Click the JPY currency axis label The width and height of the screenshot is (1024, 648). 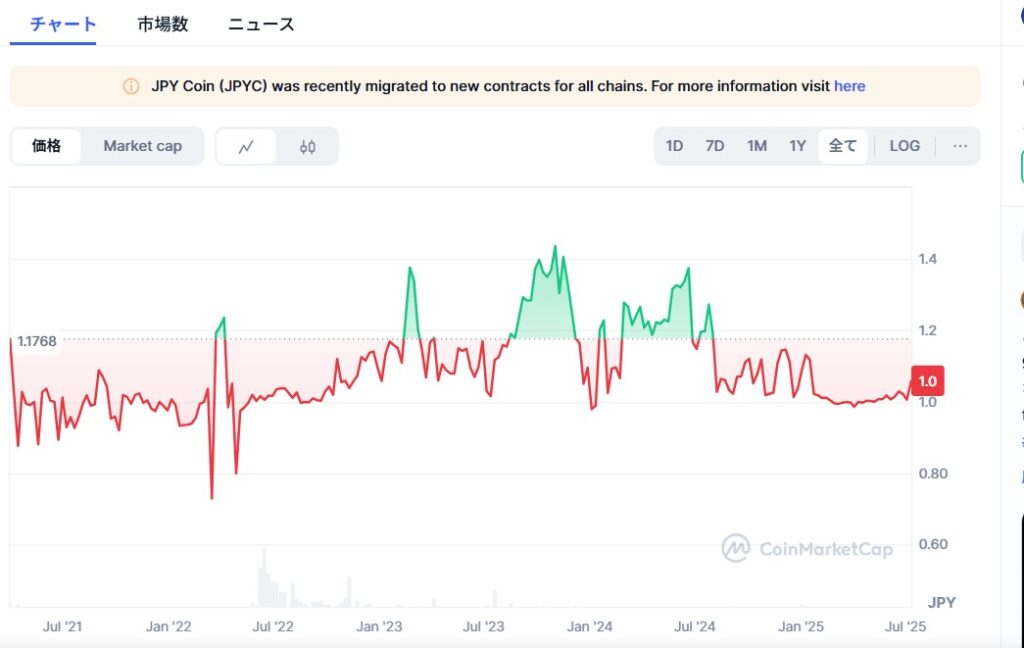tap(941, 602)
